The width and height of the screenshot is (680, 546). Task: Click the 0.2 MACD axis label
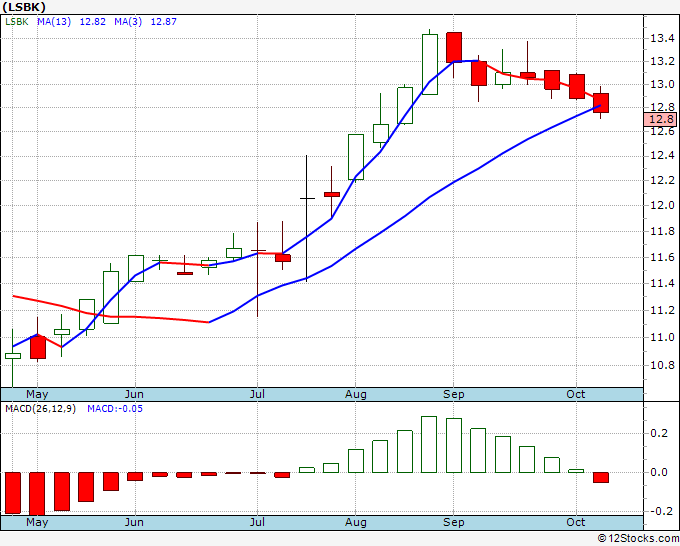[x=659, y=433]
